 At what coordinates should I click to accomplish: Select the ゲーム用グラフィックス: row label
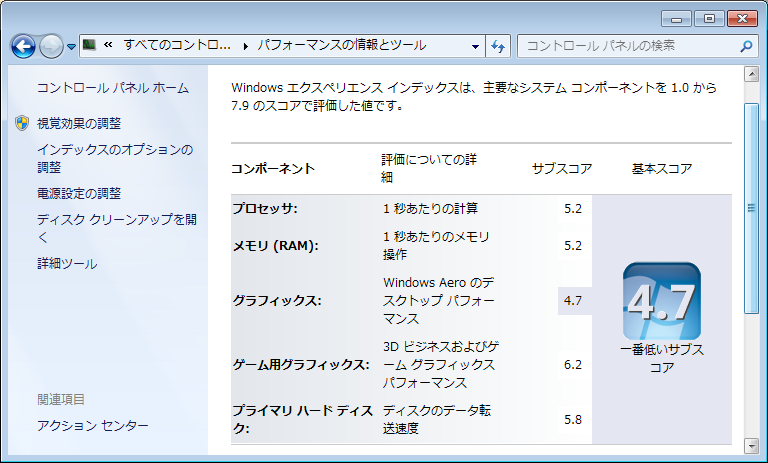(301, 365)
